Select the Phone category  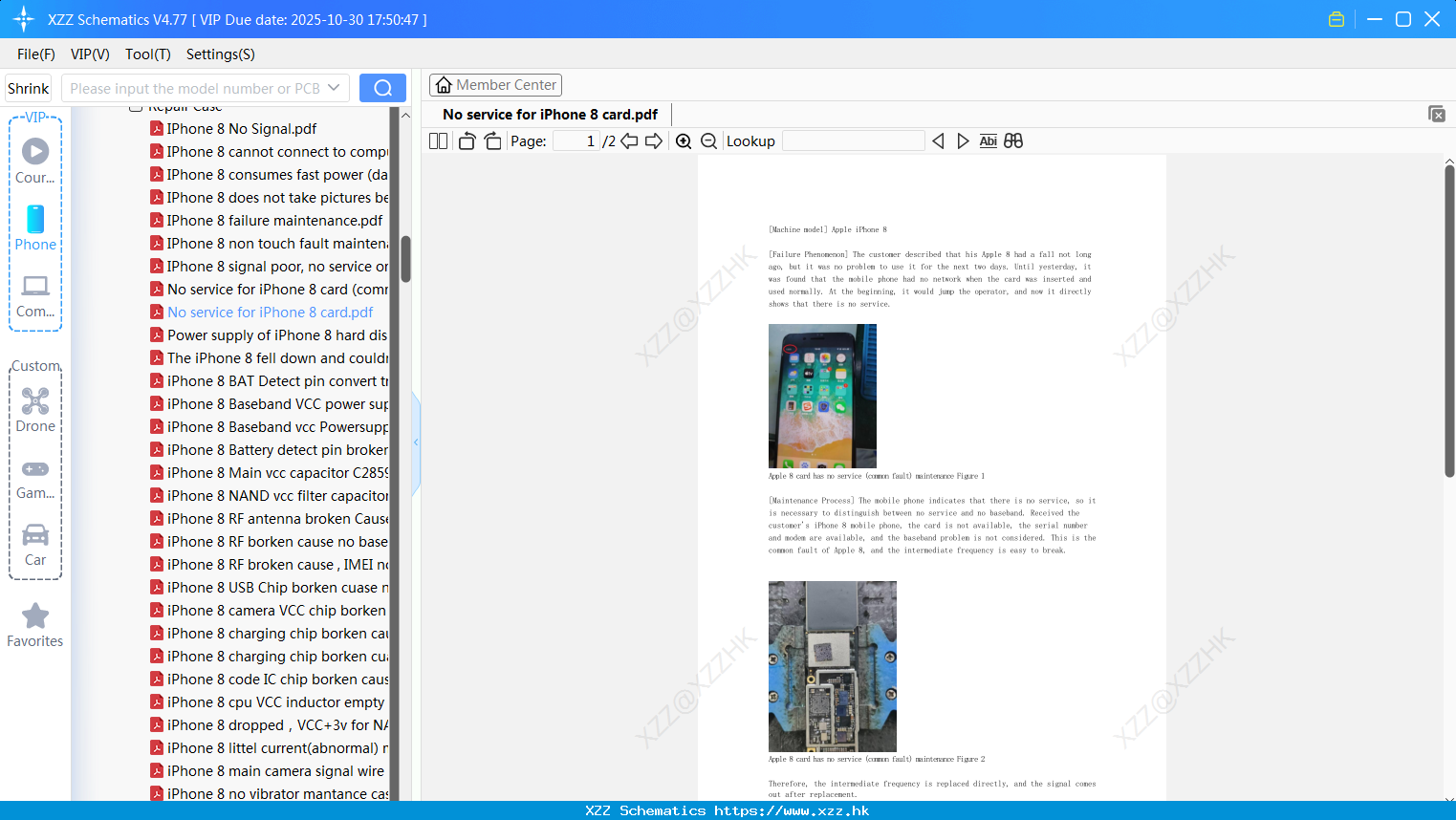35,227
